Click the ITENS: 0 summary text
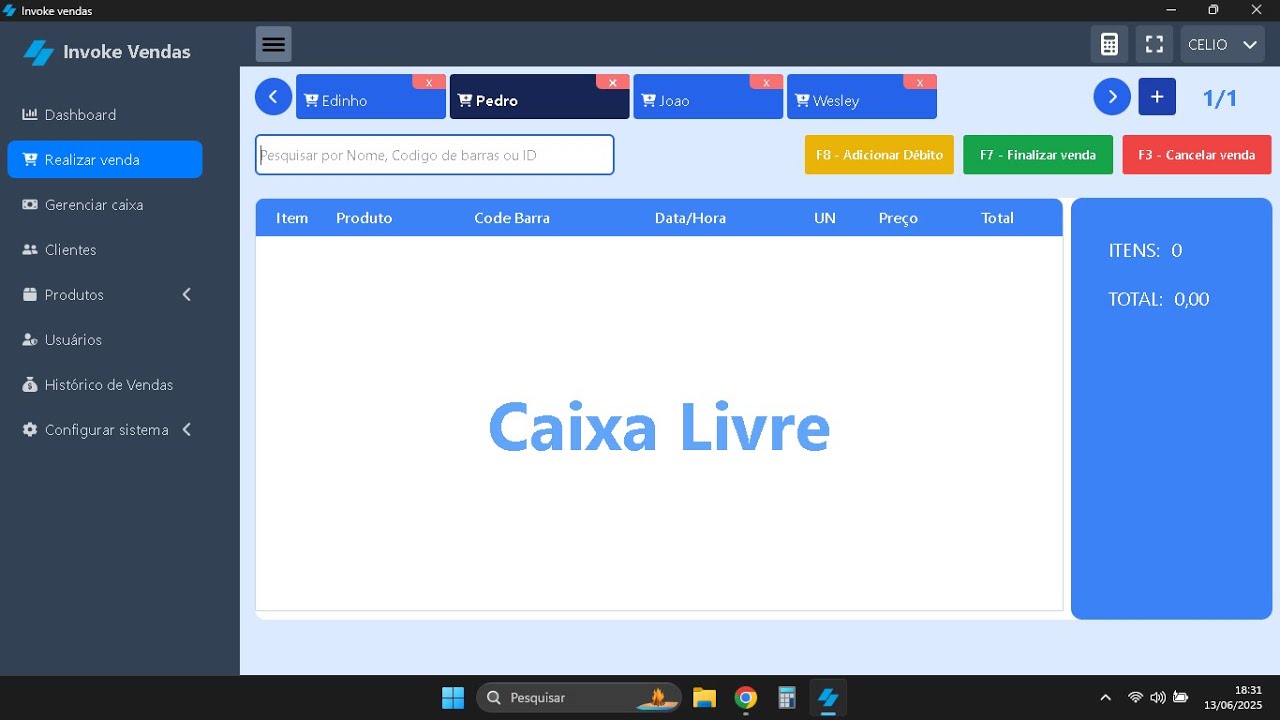Viewport: 1280px width, 720px height. click(1145, 250)
